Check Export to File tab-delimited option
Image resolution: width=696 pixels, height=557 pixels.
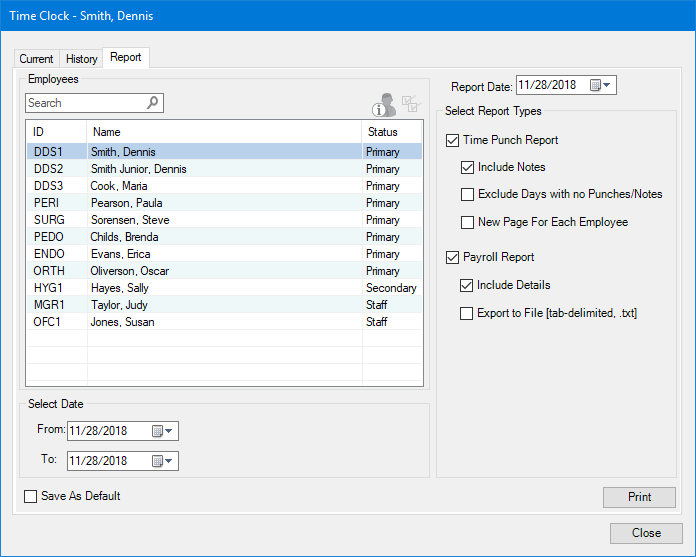[468, 313]
